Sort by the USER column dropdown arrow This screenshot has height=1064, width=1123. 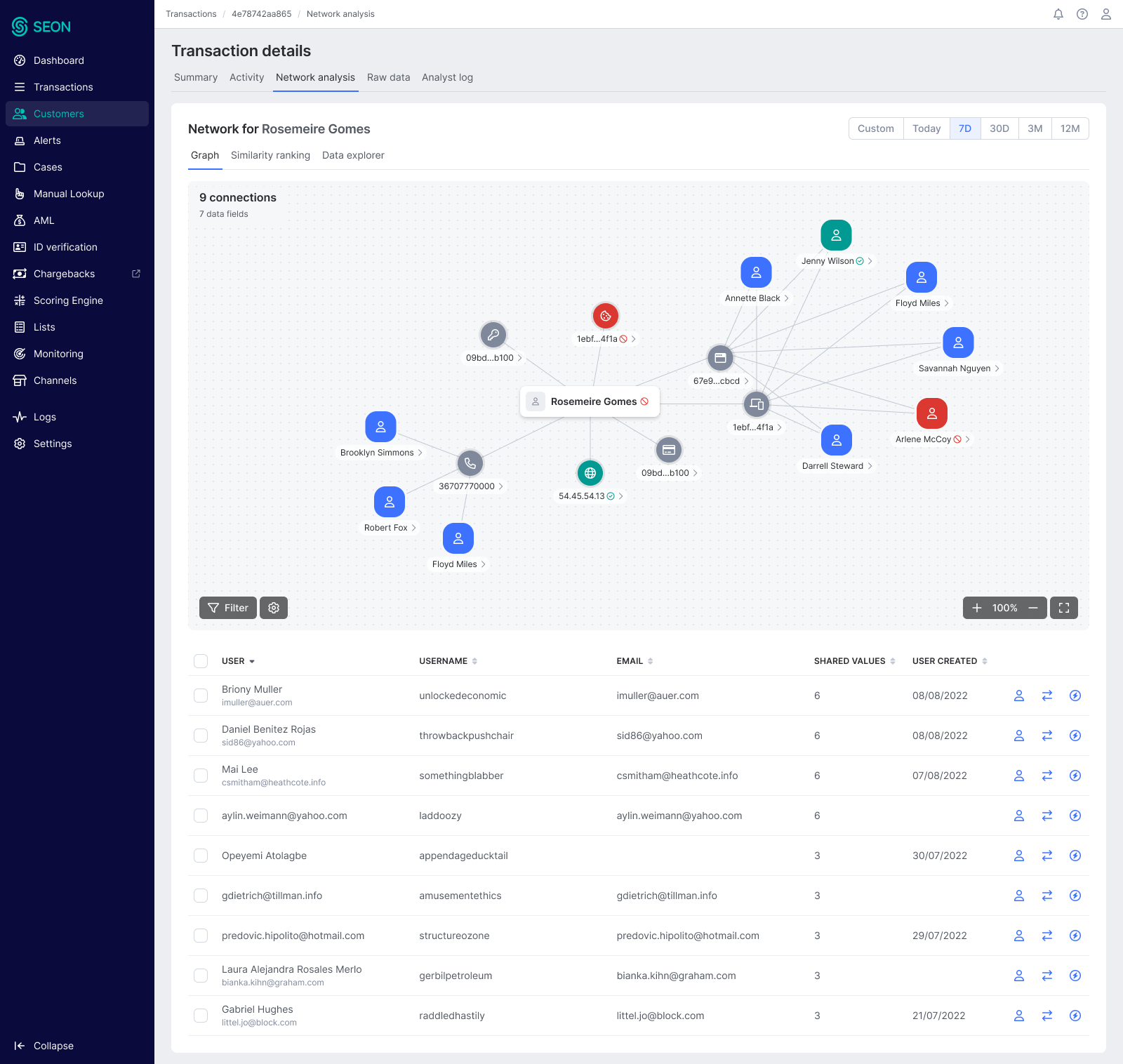[252, 661]
